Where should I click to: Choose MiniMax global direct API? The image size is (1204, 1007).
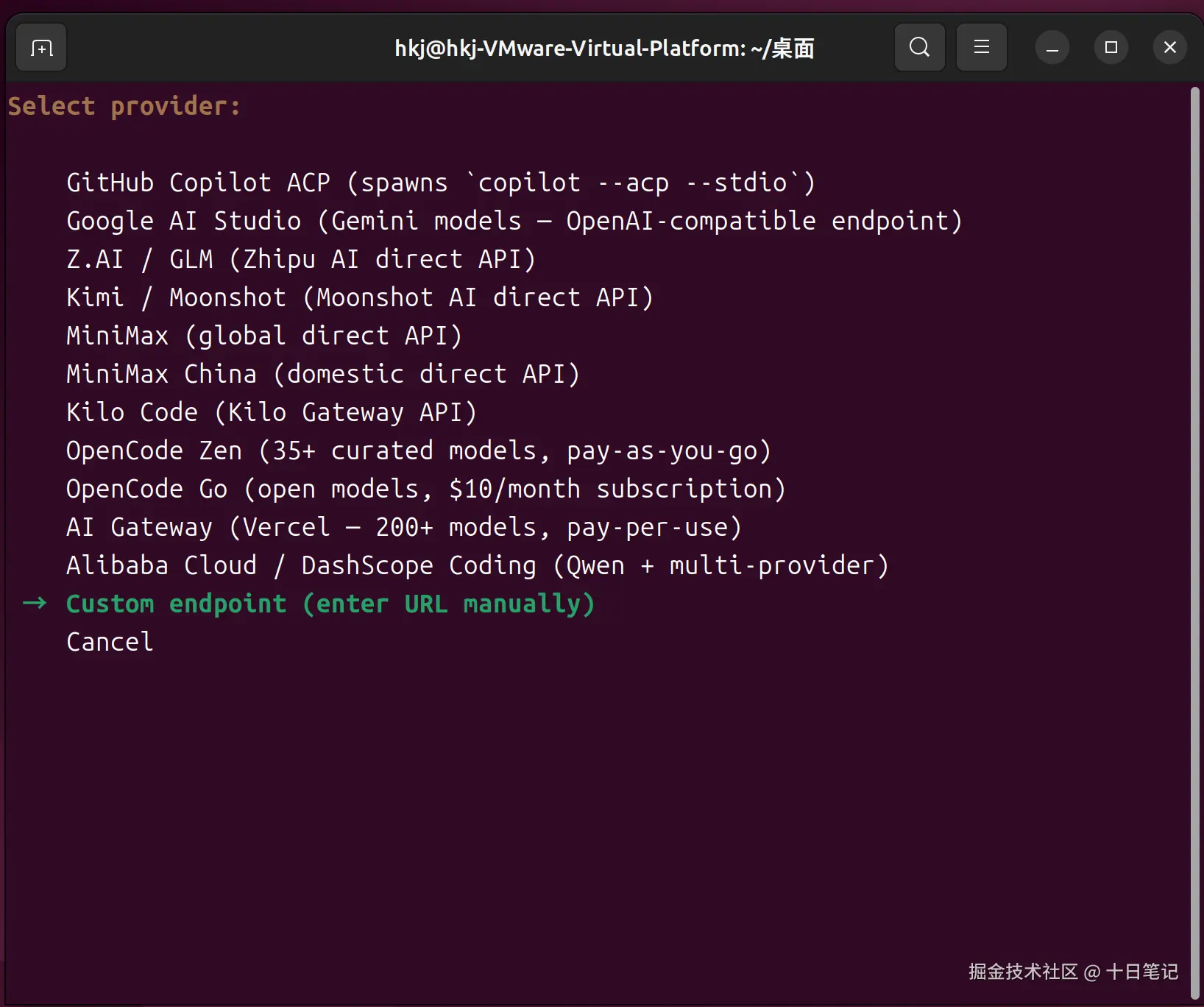tap(263, 336)
